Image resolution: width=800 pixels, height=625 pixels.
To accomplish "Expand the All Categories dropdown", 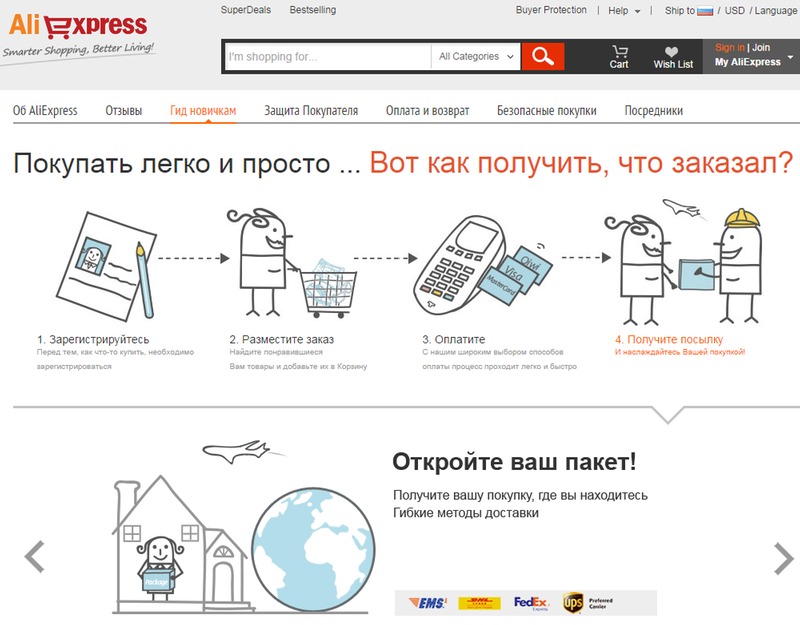I will [476, 56].
